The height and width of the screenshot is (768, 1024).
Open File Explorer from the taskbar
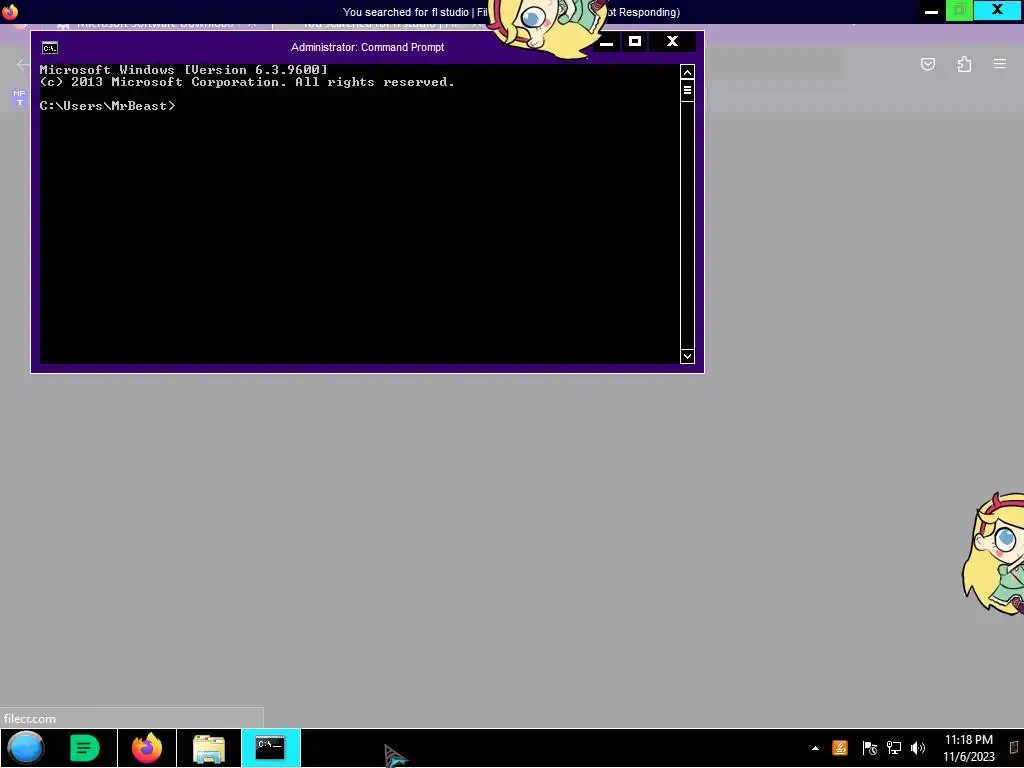[209, 748]
